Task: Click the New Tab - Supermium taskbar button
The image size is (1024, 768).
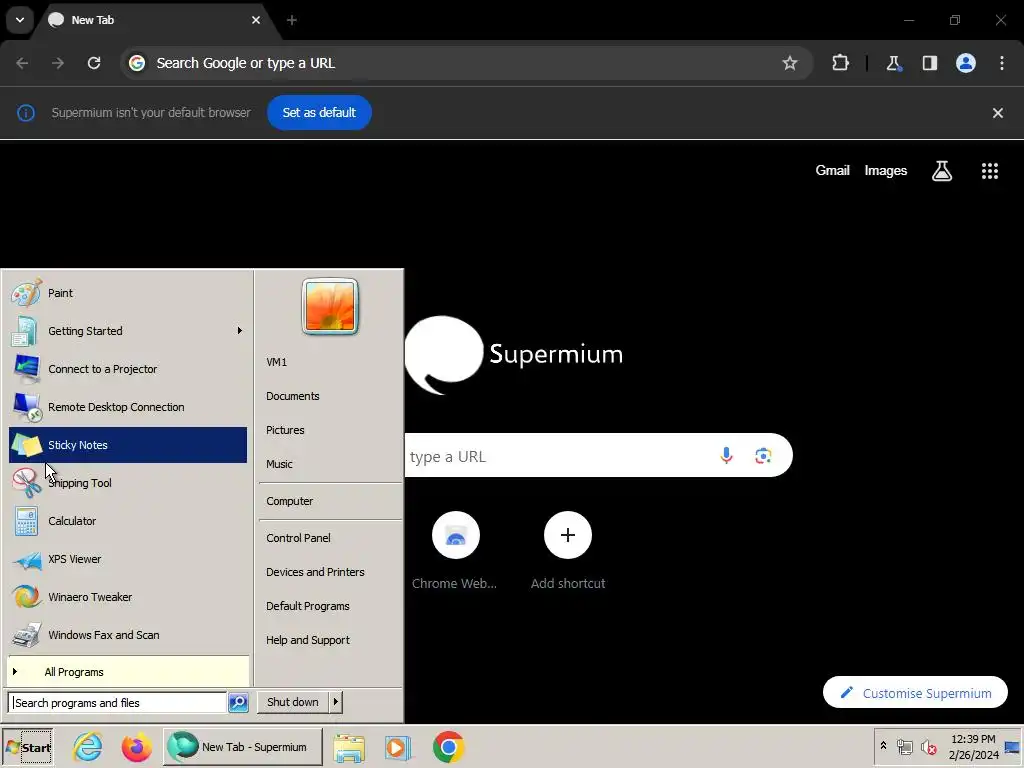Action: pyautogui.click(x=242, y=746)
